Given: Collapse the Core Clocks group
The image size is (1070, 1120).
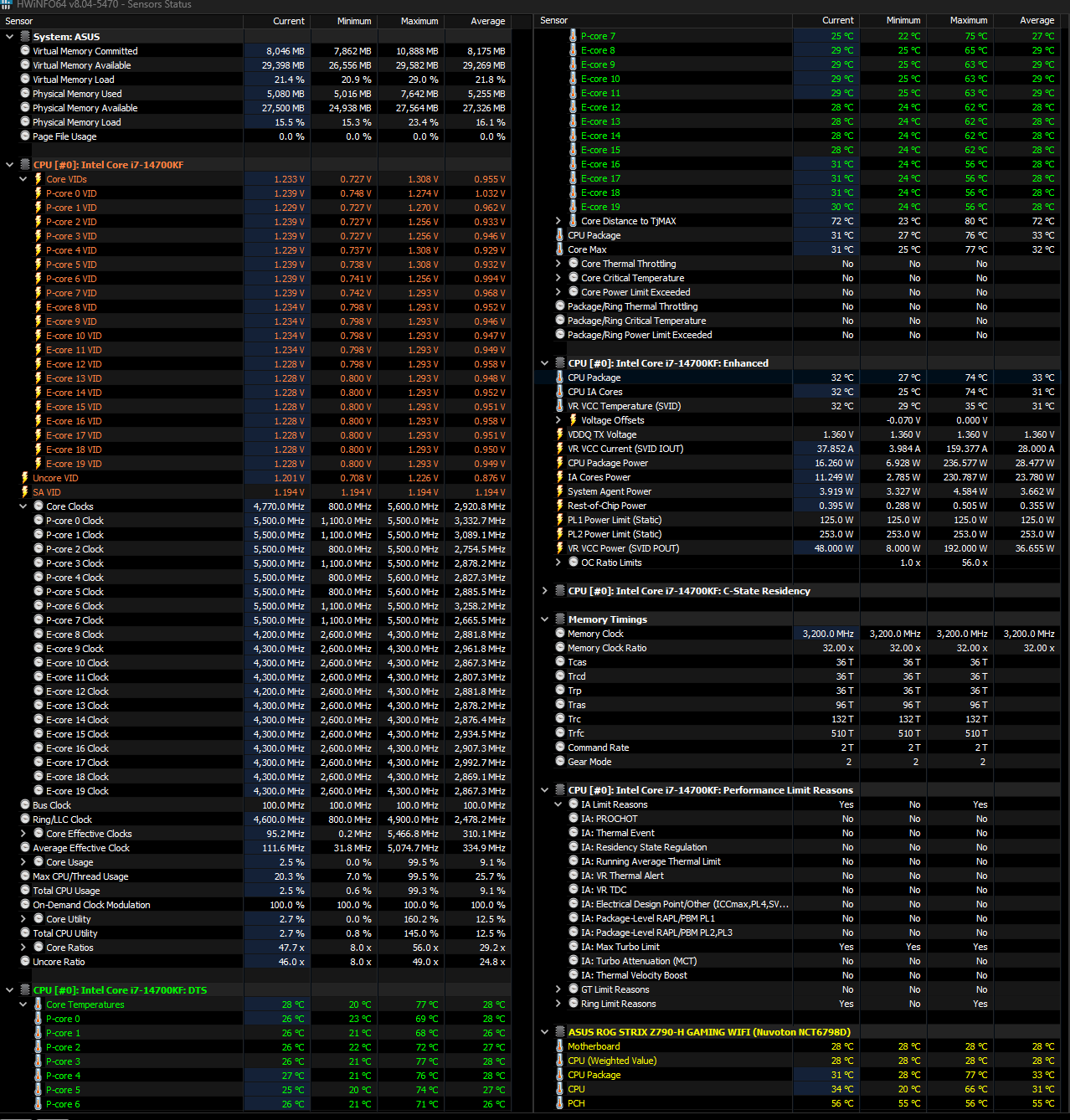Looking at the screenshot, I should 23,506.
